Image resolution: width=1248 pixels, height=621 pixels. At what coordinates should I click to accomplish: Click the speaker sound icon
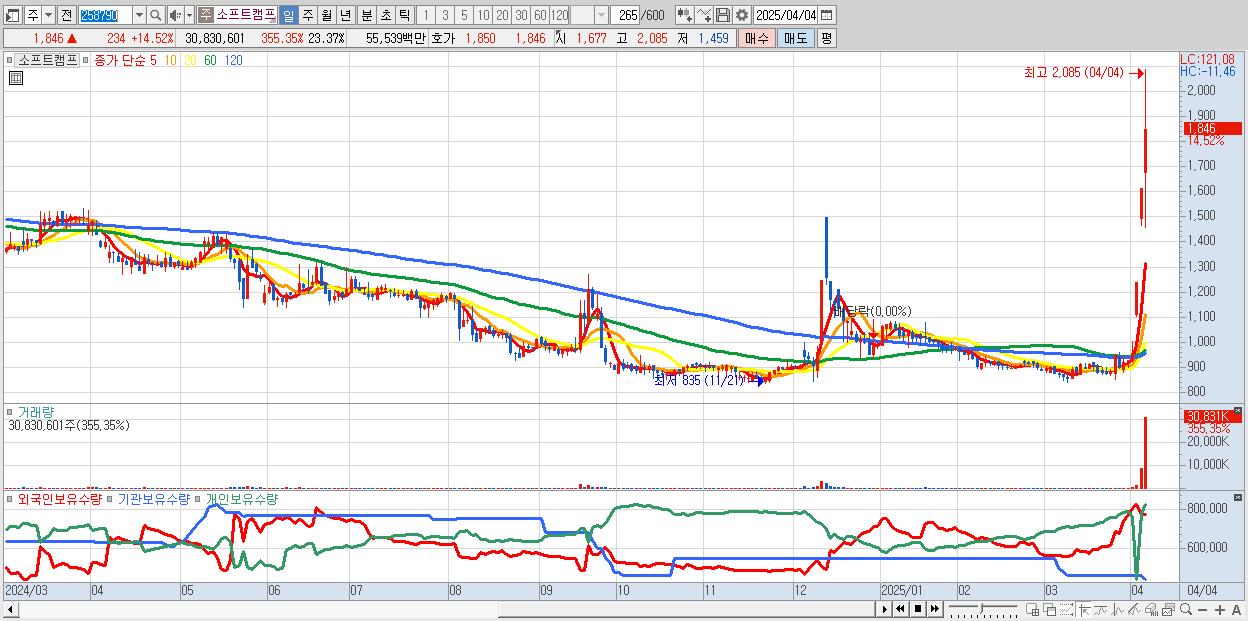point(174,15)
